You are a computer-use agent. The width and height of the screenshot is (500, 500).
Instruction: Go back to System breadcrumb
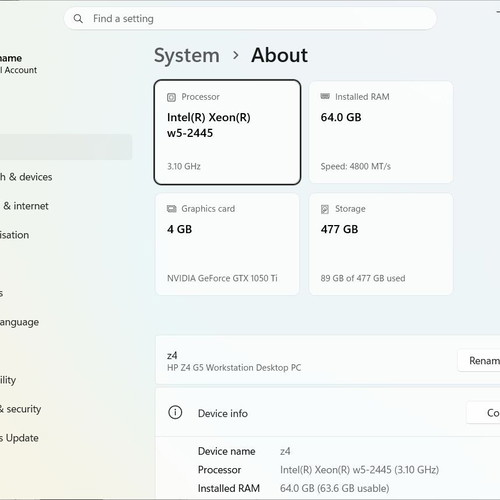[x=187, y=56]
